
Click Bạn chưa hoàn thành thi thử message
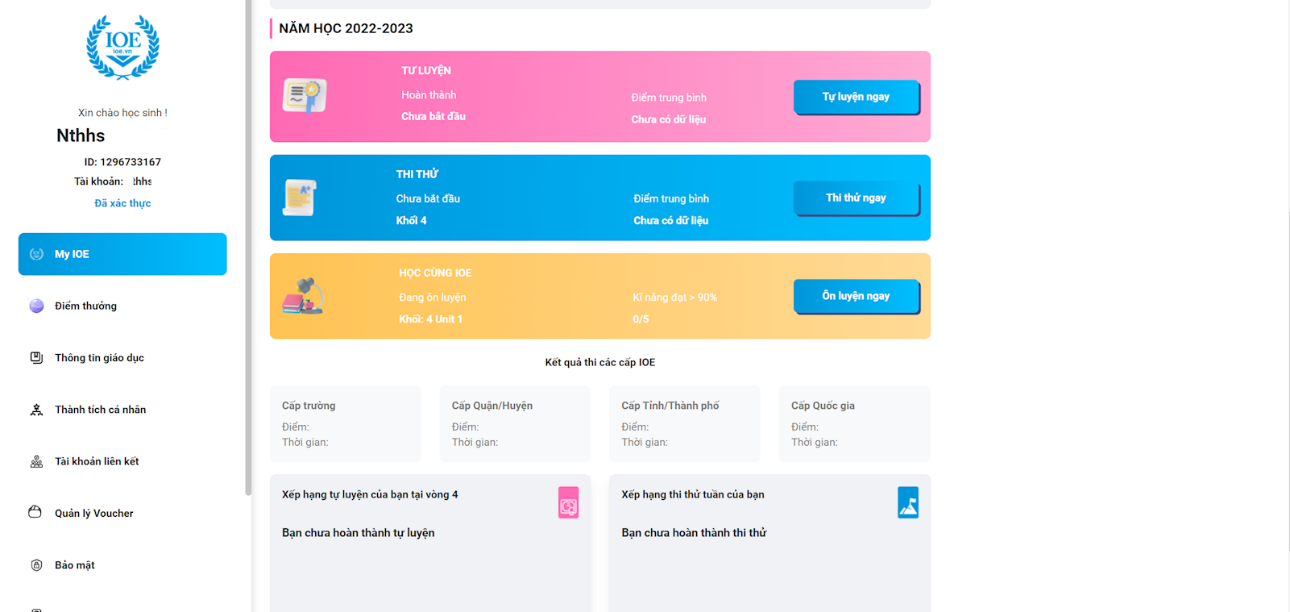[x=694, y=533]
